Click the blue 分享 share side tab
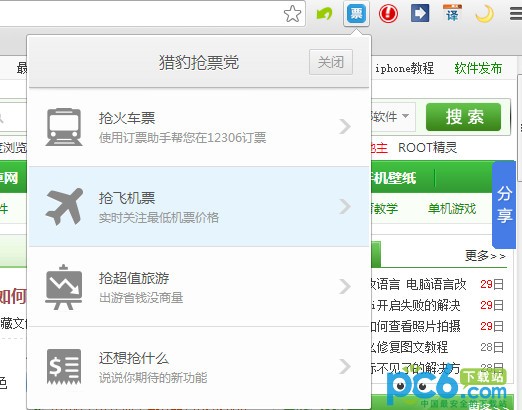 pos(504,205)
